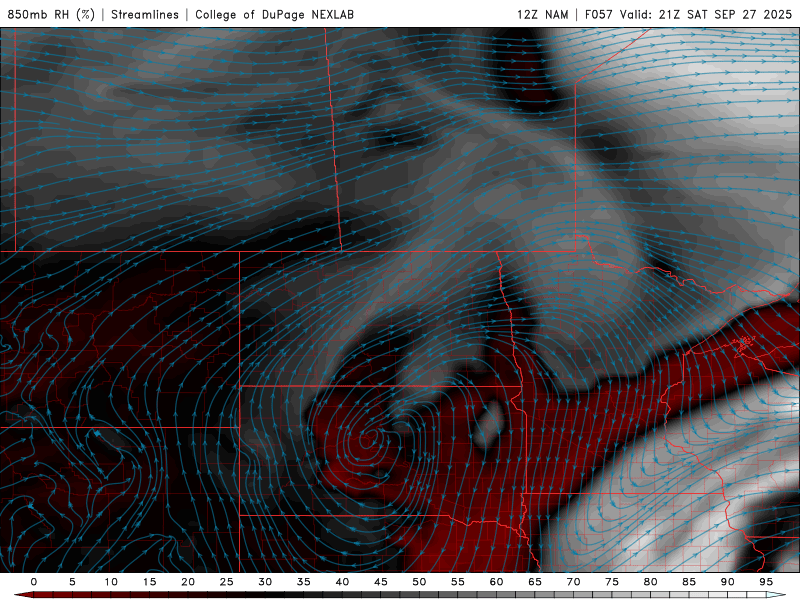Click the 10 label on the colorbar
800x600 pixels.
coord(111,582)
